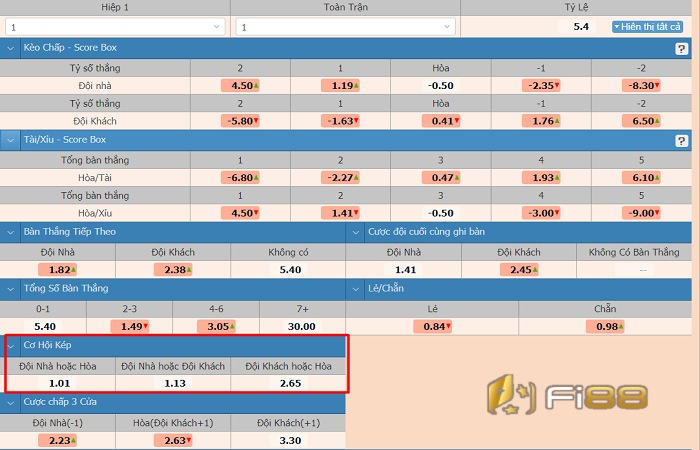Select Đội nhà odds -2.35
The width and height of the screenshot is (700, 450).
click(x=541, y=86)
